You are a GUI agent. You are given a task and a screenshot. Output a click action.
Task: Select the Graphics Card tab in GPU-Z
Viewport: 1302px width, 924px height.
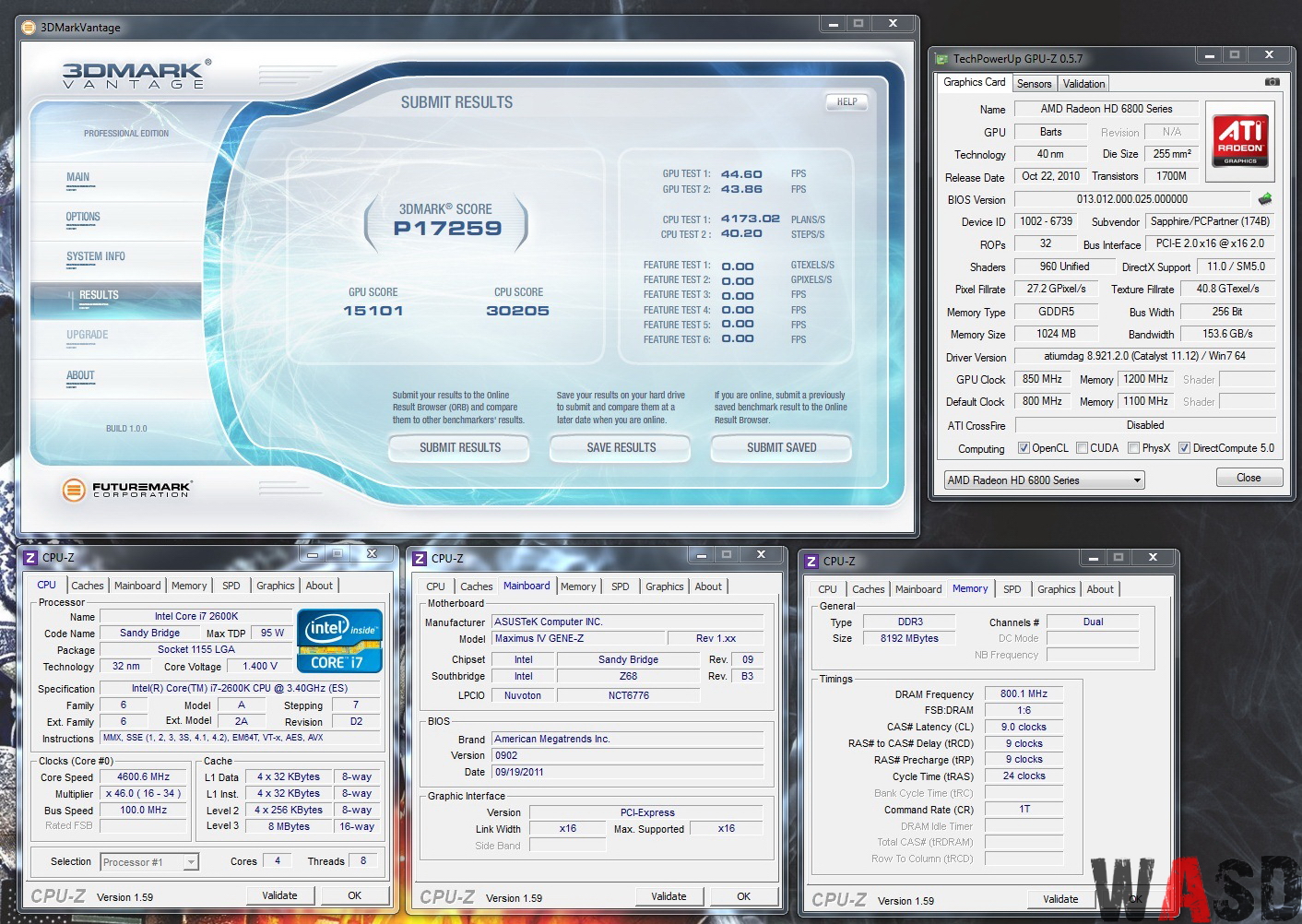pyautogui.click(x=975, y=82)
